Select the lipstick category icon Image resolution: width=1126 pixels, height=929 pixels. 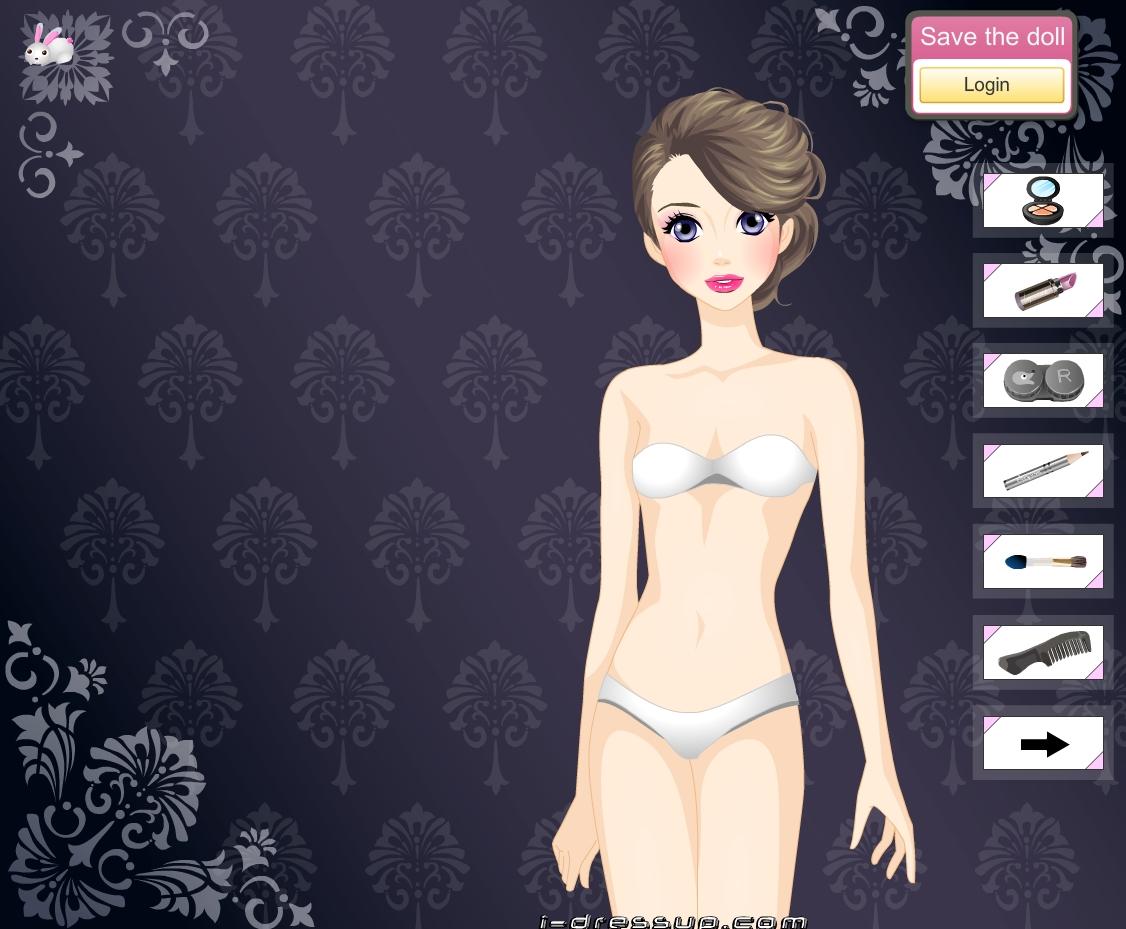[1043, 290]
